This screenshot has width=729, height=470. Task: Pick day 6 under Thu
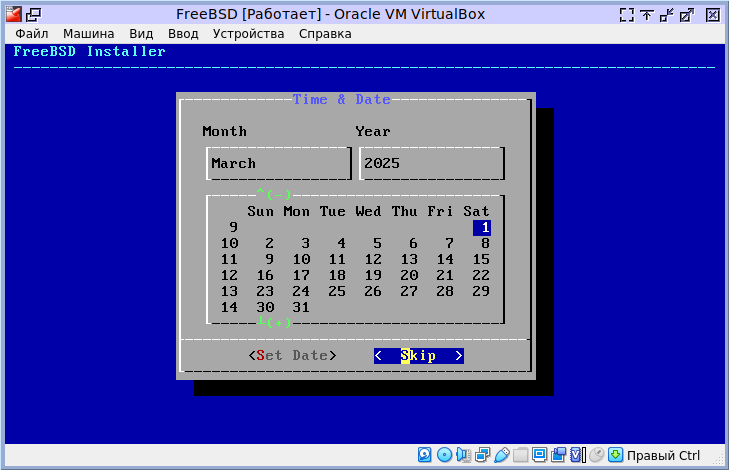click(x=413, y=243)
